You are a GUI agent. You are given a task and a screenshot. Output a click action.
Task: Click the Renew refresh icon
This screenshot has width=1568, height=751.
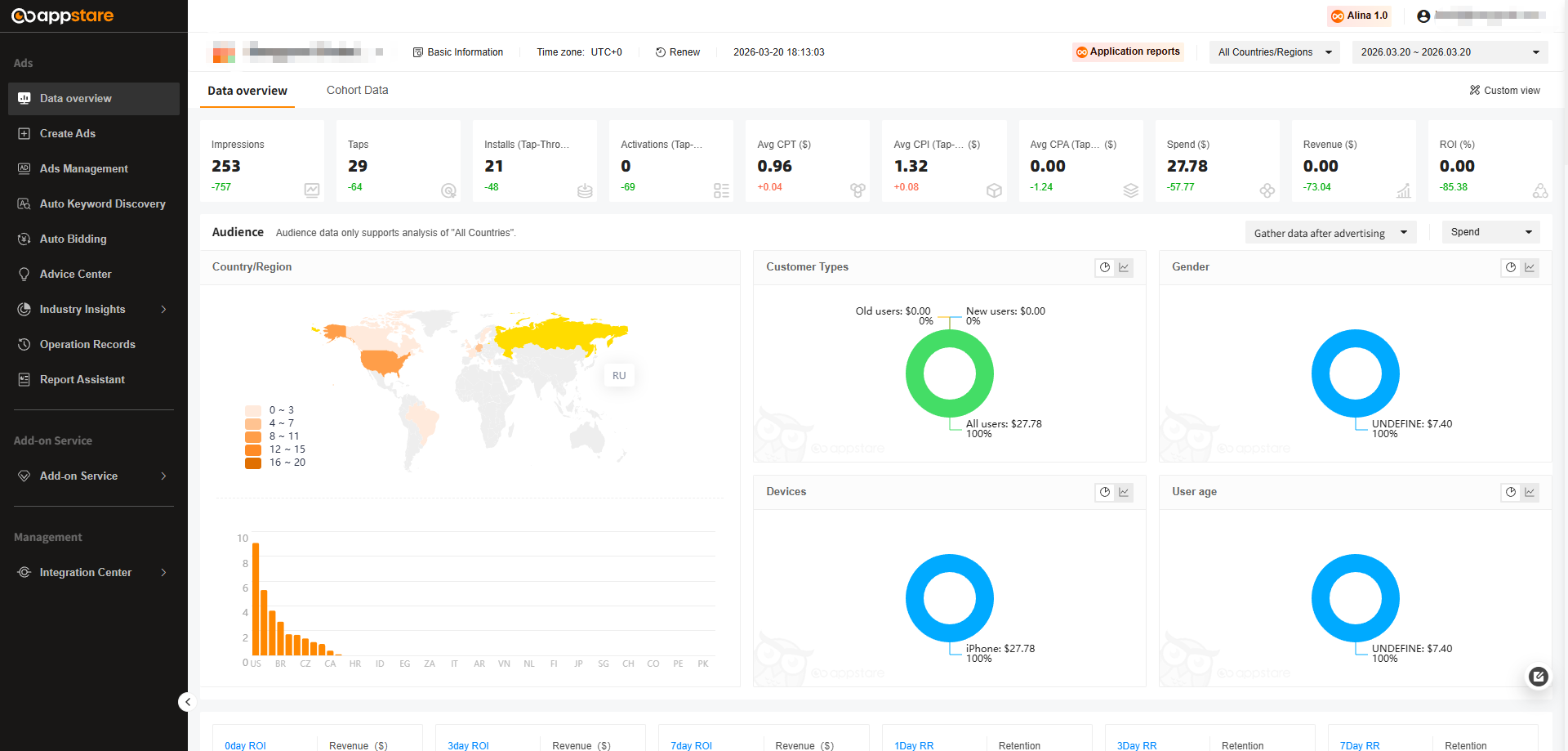[x=661, y=52]
